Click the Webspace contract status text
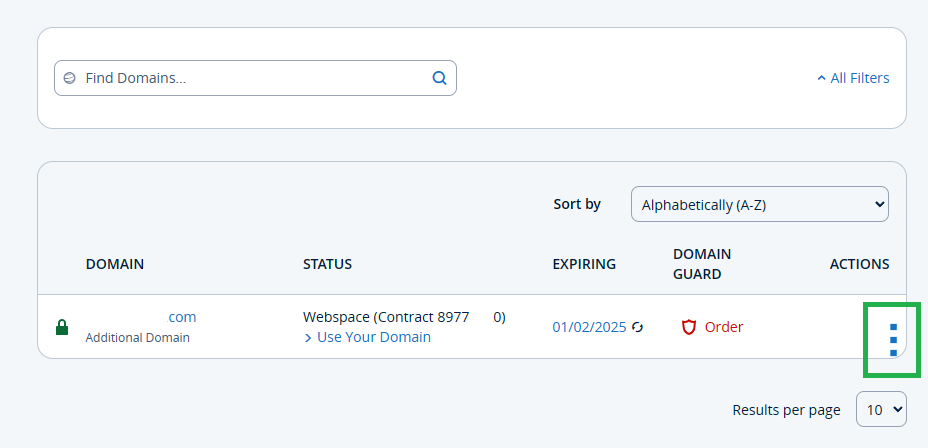928x448 pixels. pos(404,318)
